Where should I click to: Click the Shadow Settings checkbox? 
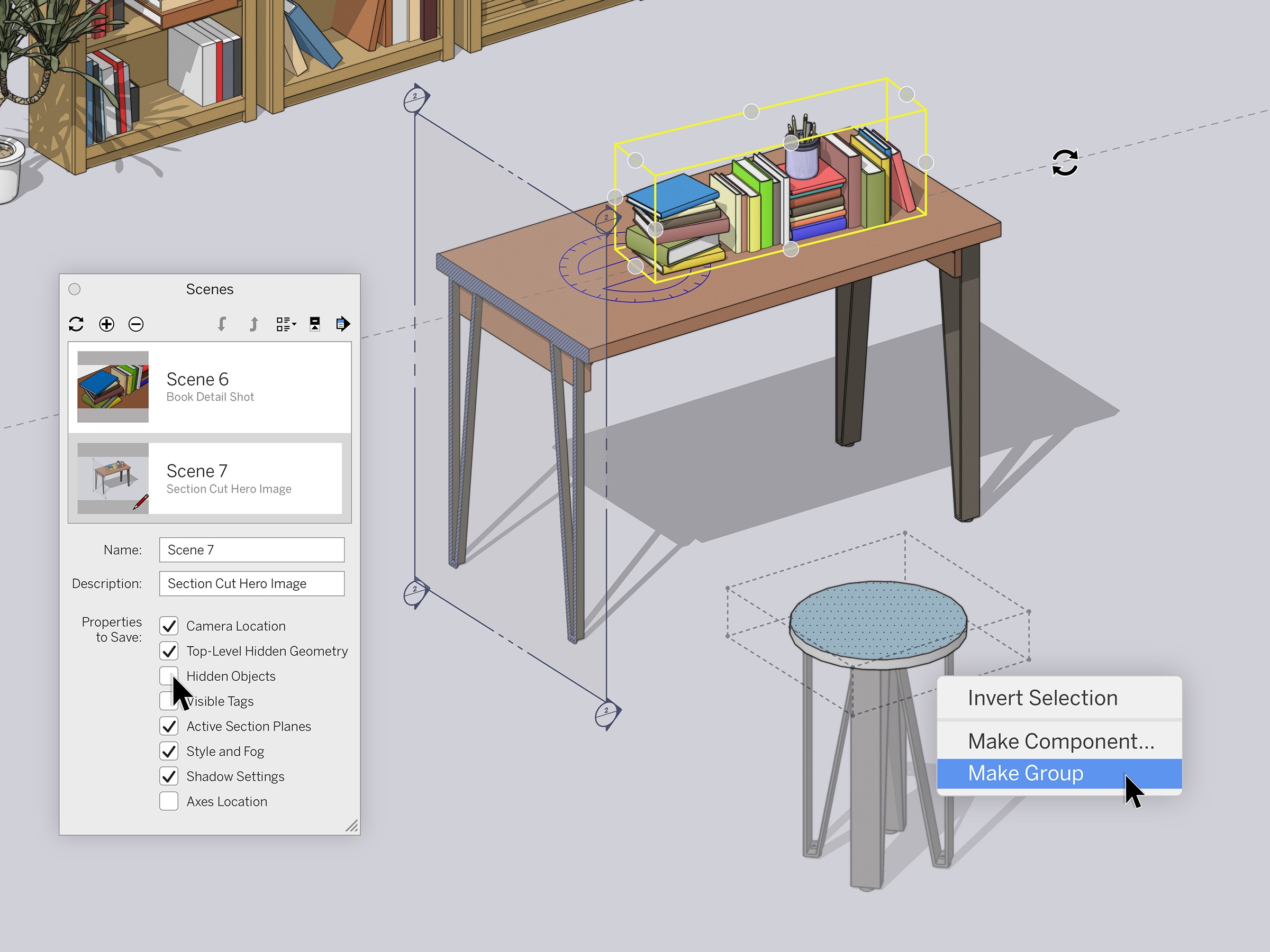click(x=167, y=775)
